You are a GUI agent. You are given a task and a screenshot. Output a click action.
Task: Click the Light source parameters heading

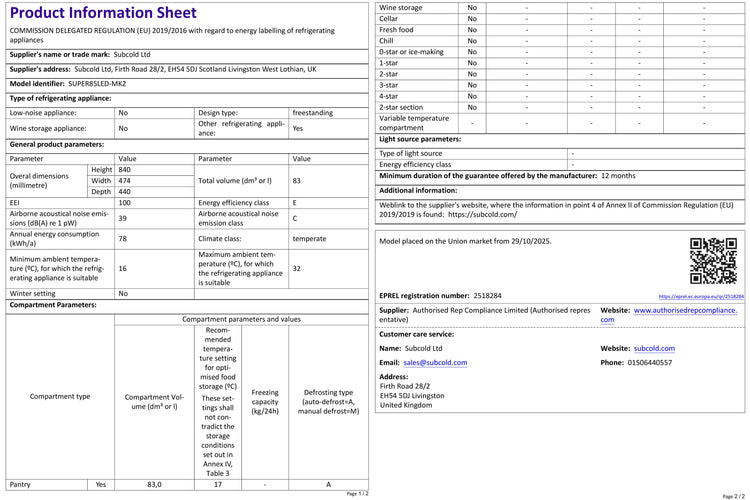pos(420,139)
